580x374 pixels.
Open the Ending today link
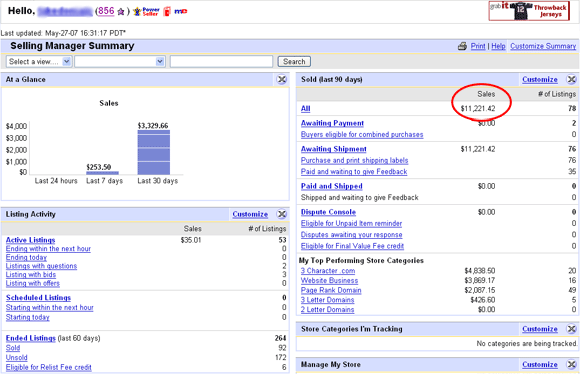26,257
